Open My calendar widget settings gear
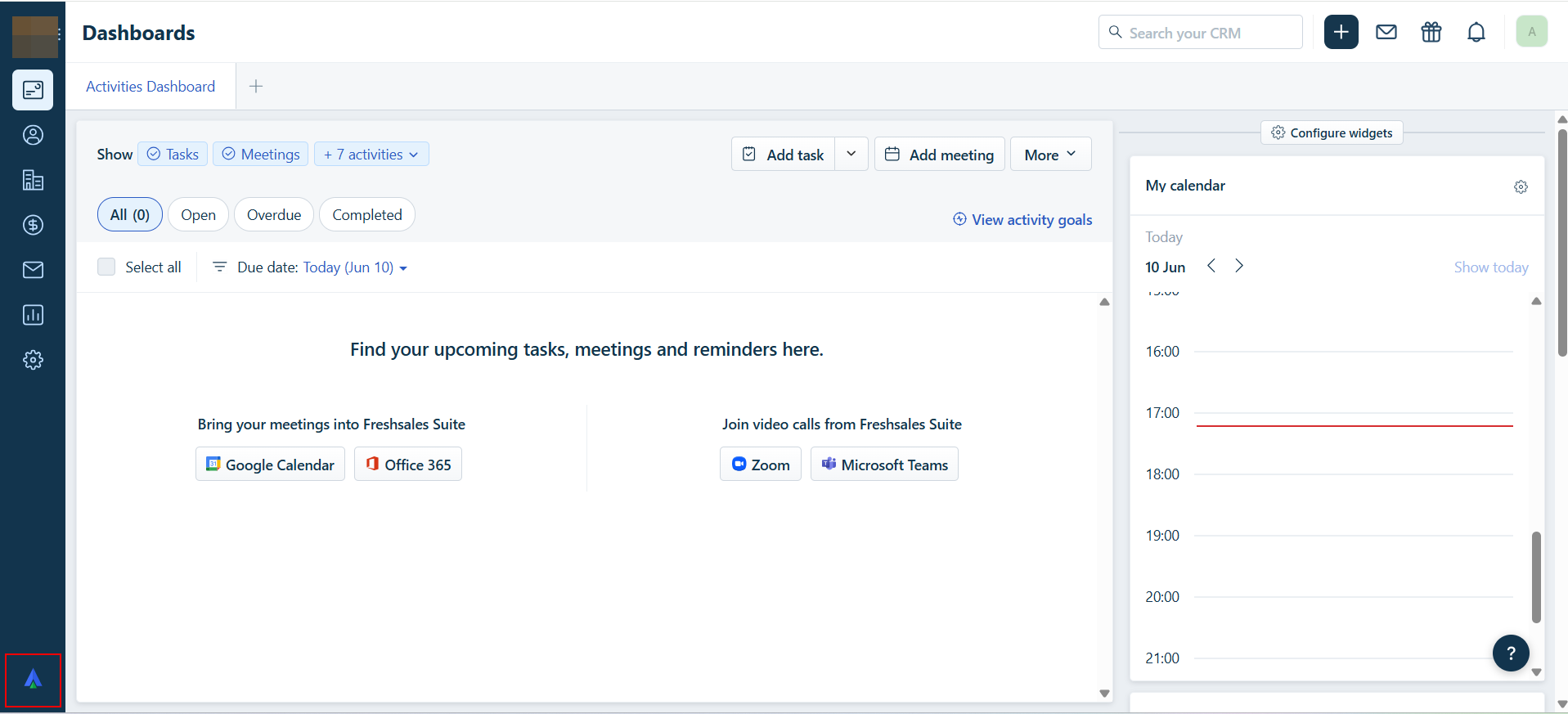1568x714 pixels. click(x=1521, y=186)
